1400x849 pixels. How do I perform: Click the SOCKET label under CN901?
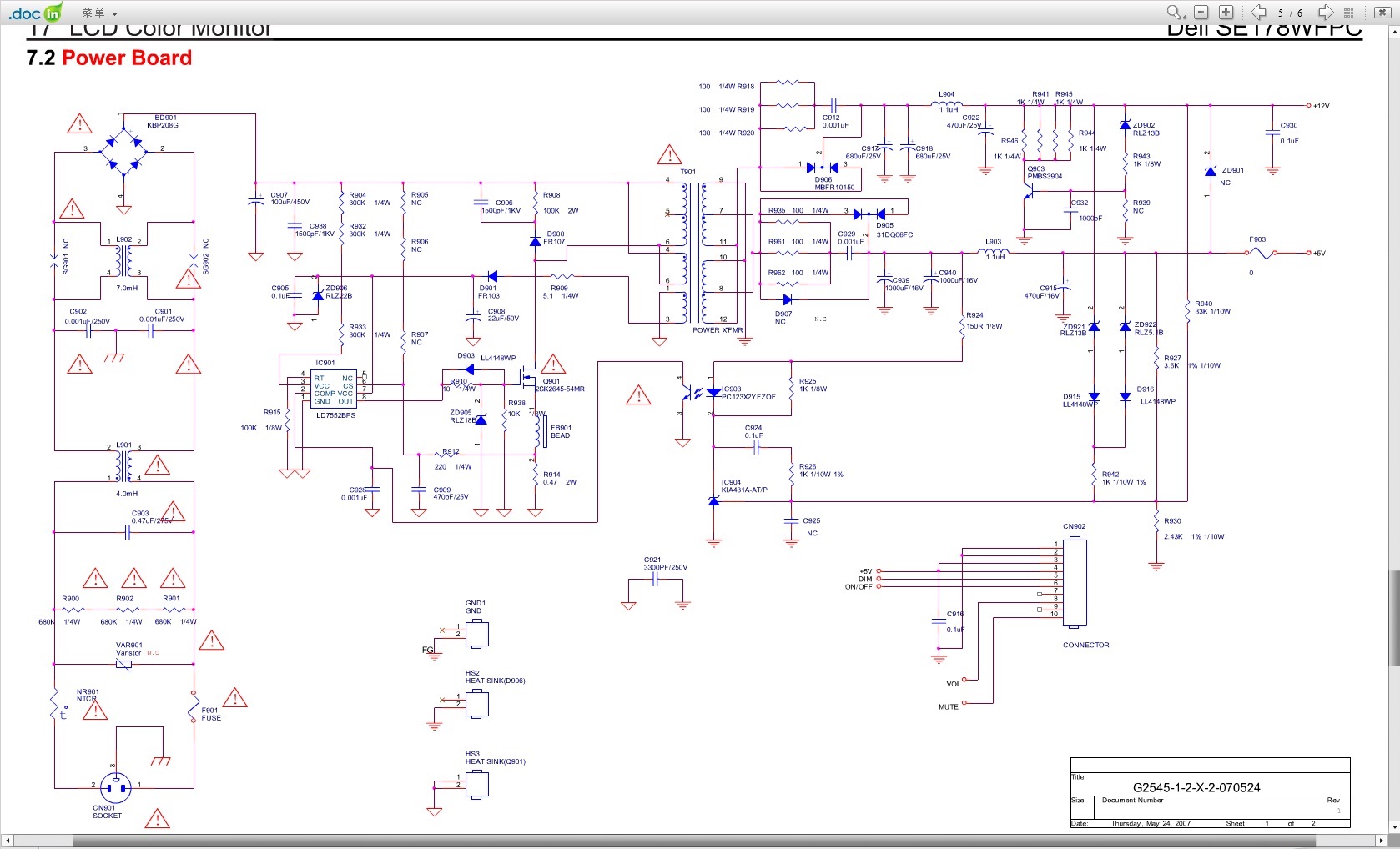(107, 816)
